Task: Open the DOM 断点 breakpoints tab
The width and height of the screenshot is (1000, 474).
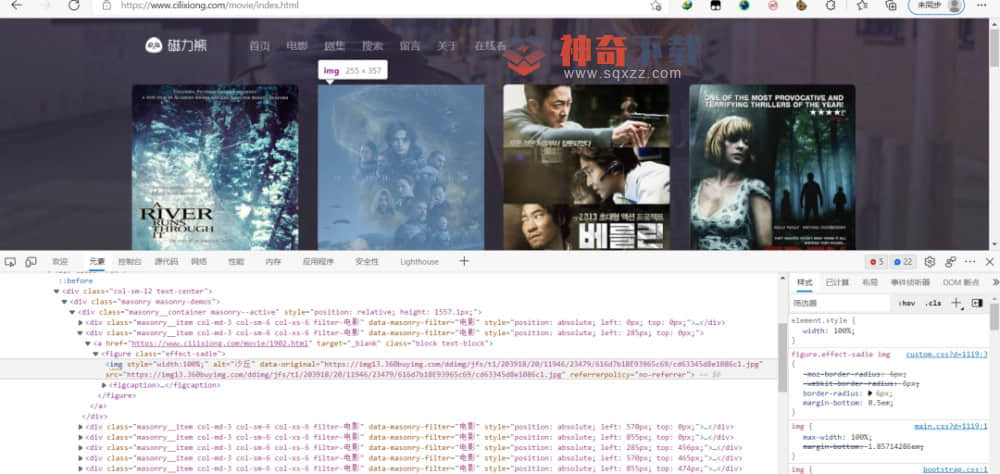Action: (961, 282)
